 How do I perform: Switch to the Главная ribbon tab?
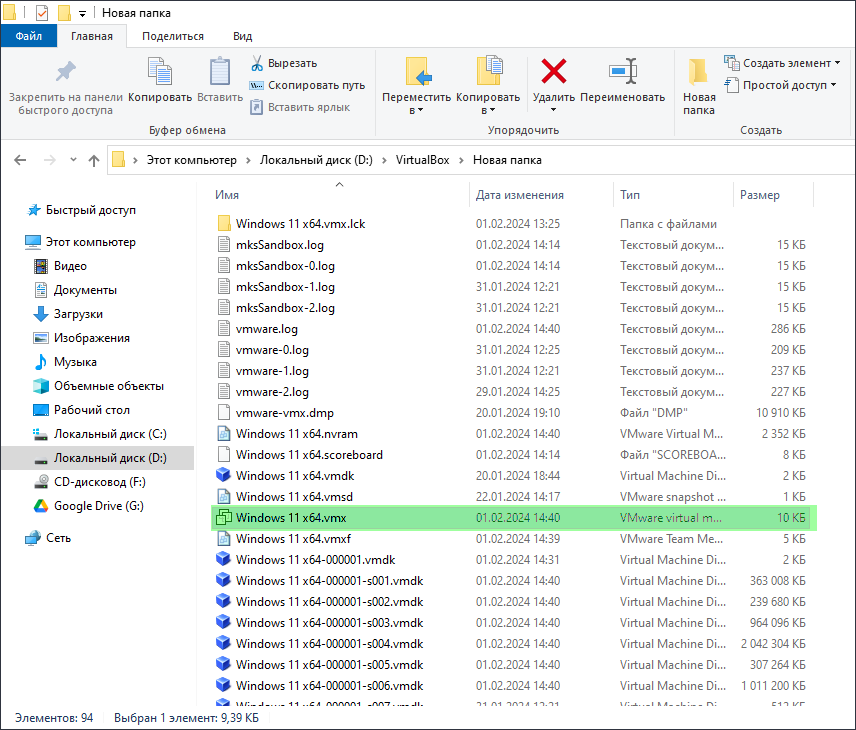[92, 36]
